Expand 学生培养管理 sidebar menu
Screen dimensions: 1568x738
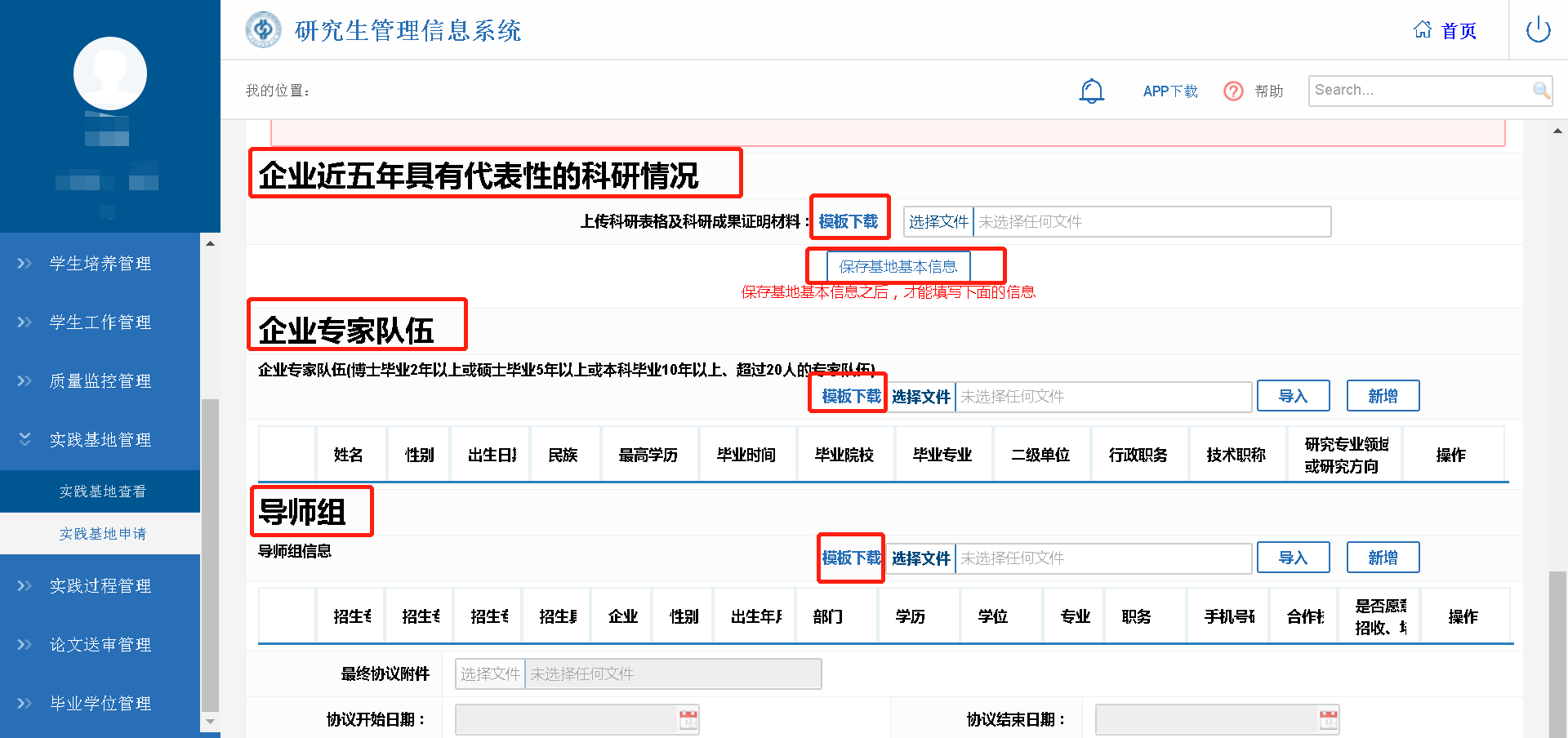(100, 264)
